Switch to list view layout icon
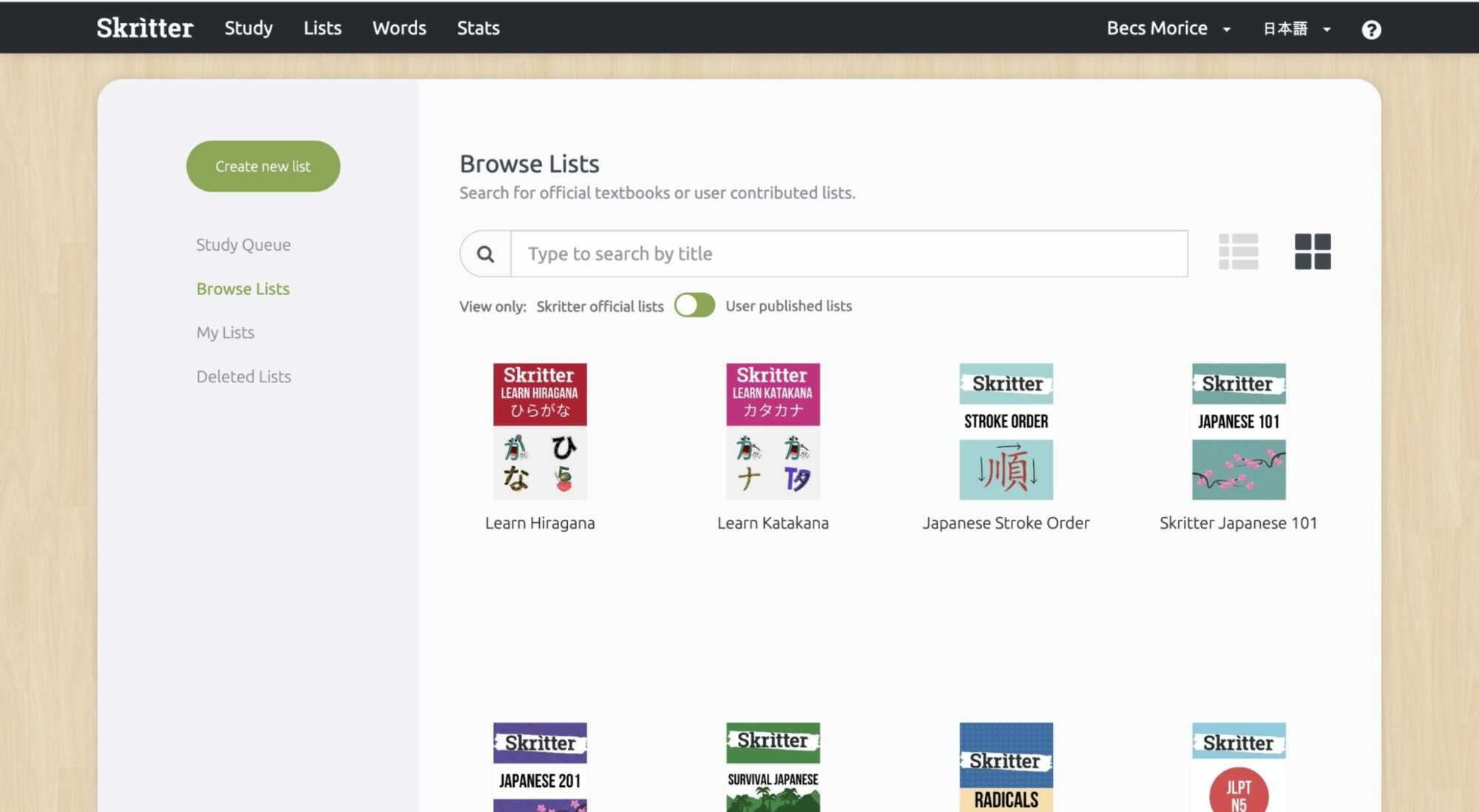1479x812 pixels. pyautogui.click(x=1239, y=252)
